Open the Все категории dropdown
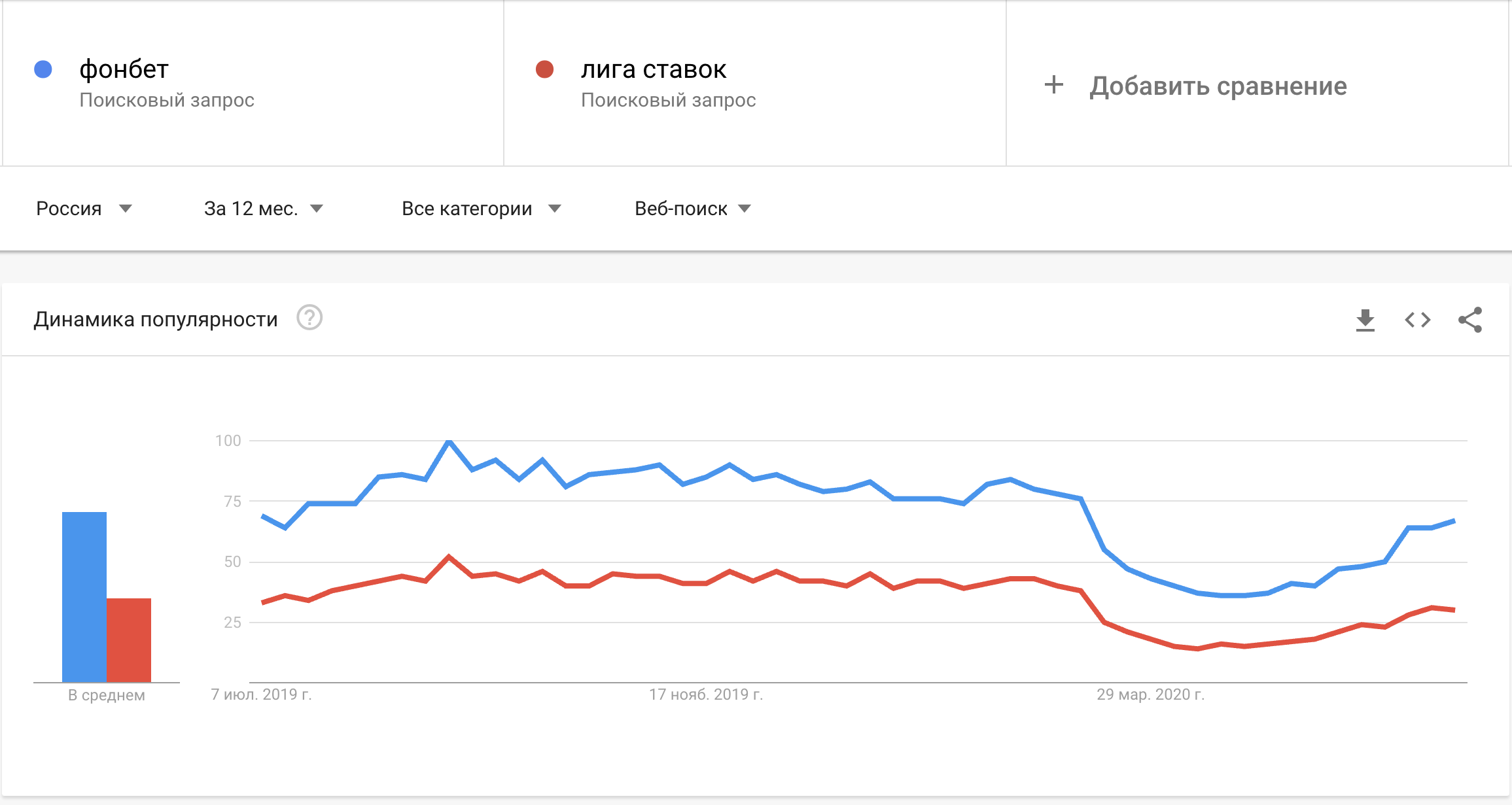Viewport: 1512px width, 805px height. (x=481, y=209)
